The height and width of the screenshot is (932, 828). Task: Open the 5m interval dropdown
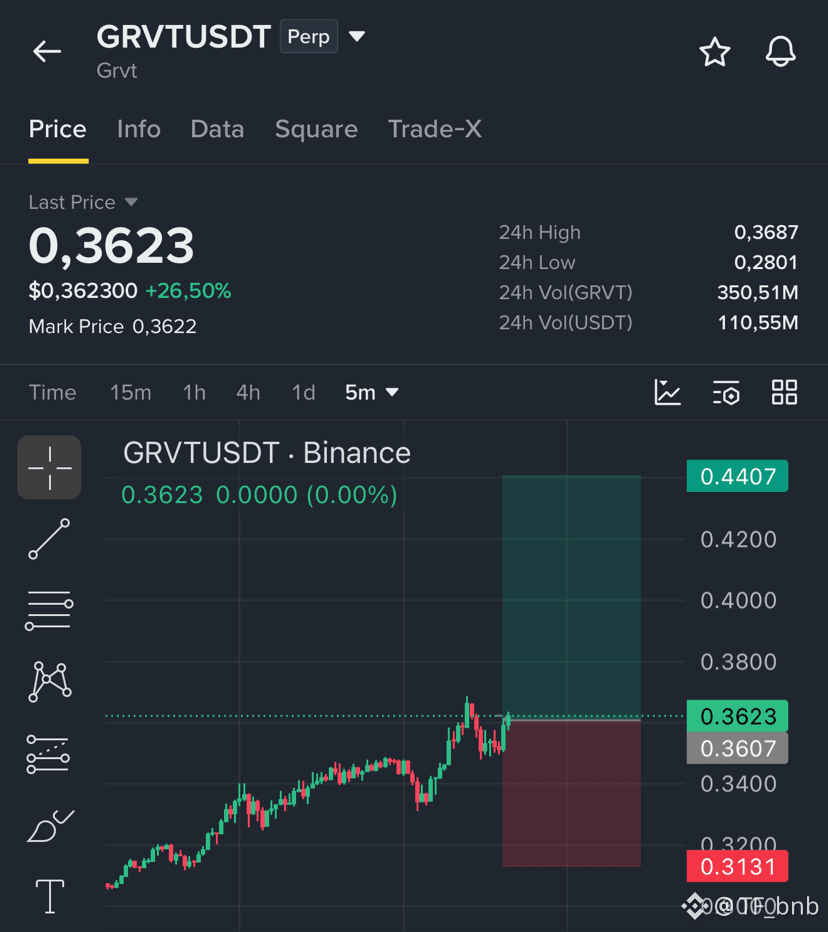[x=372, y=392]
